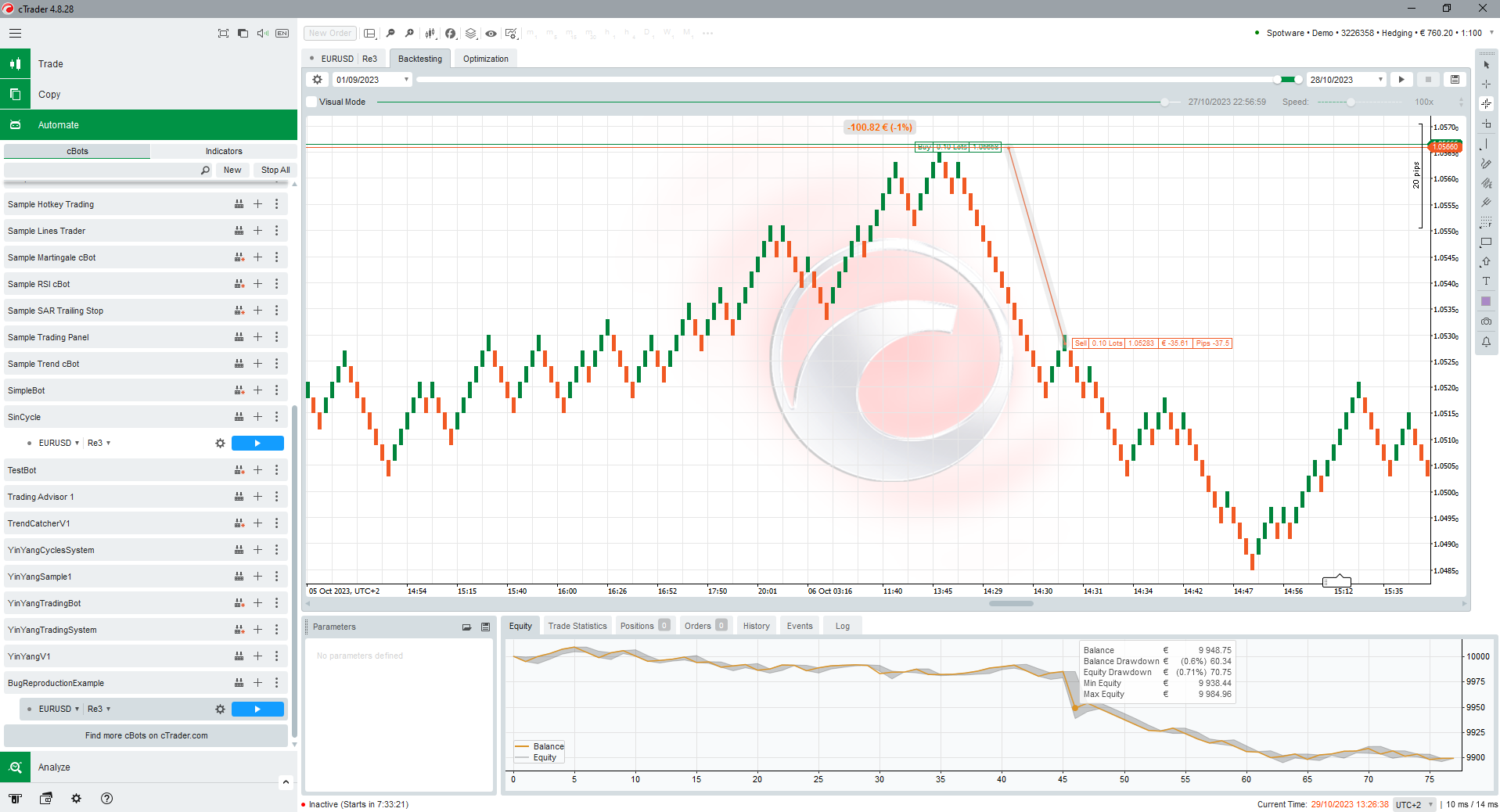This screenshot has width=1500, height=812.
Task: Open the Trade section in sidebar
Action: click(x=149, y=64)
